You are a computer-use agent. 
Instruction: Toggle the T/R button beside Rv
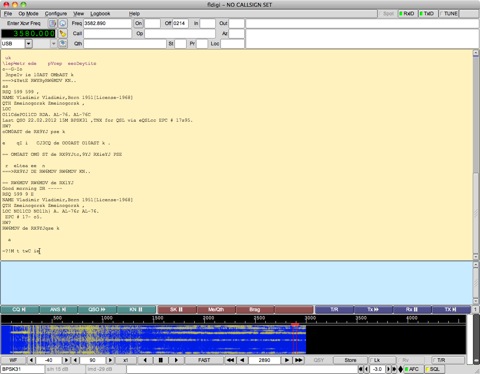(448, 360)
